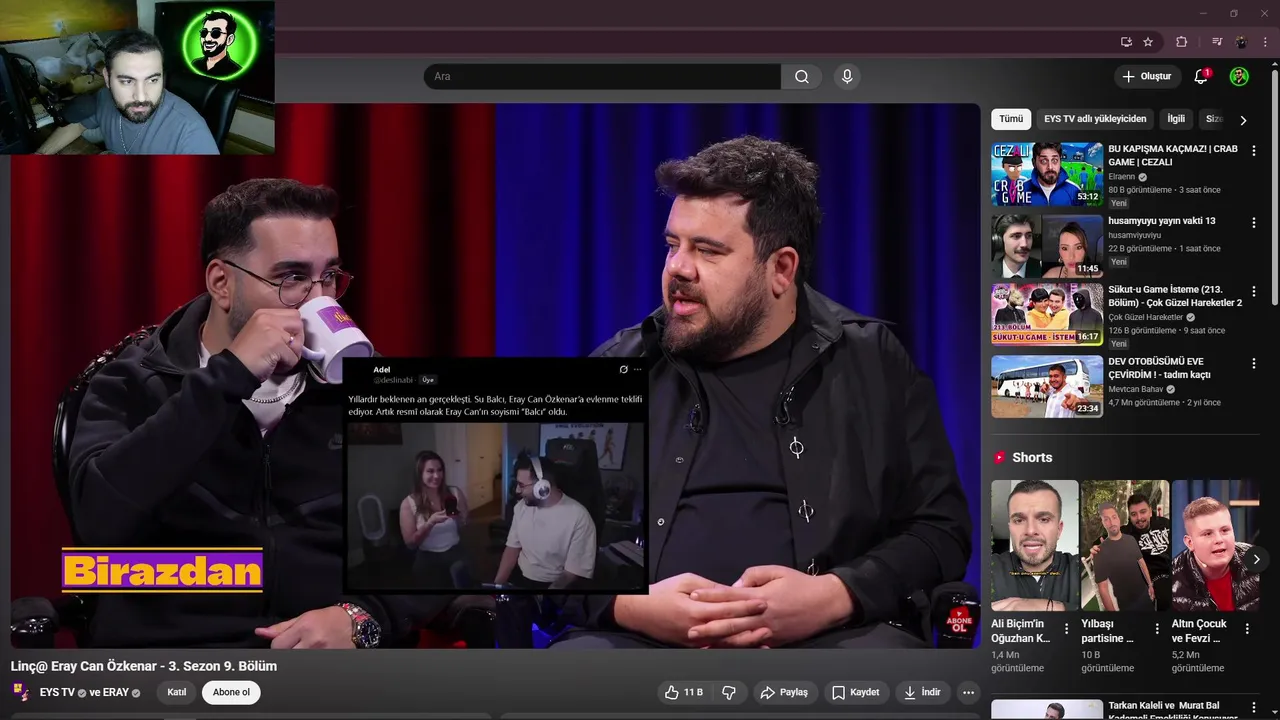Click the Çok Güzel Hareketler channel name
Image resolution: width=1280 pixels, height=720 pixels.
pyautogui.click(x=1145, y=318)
